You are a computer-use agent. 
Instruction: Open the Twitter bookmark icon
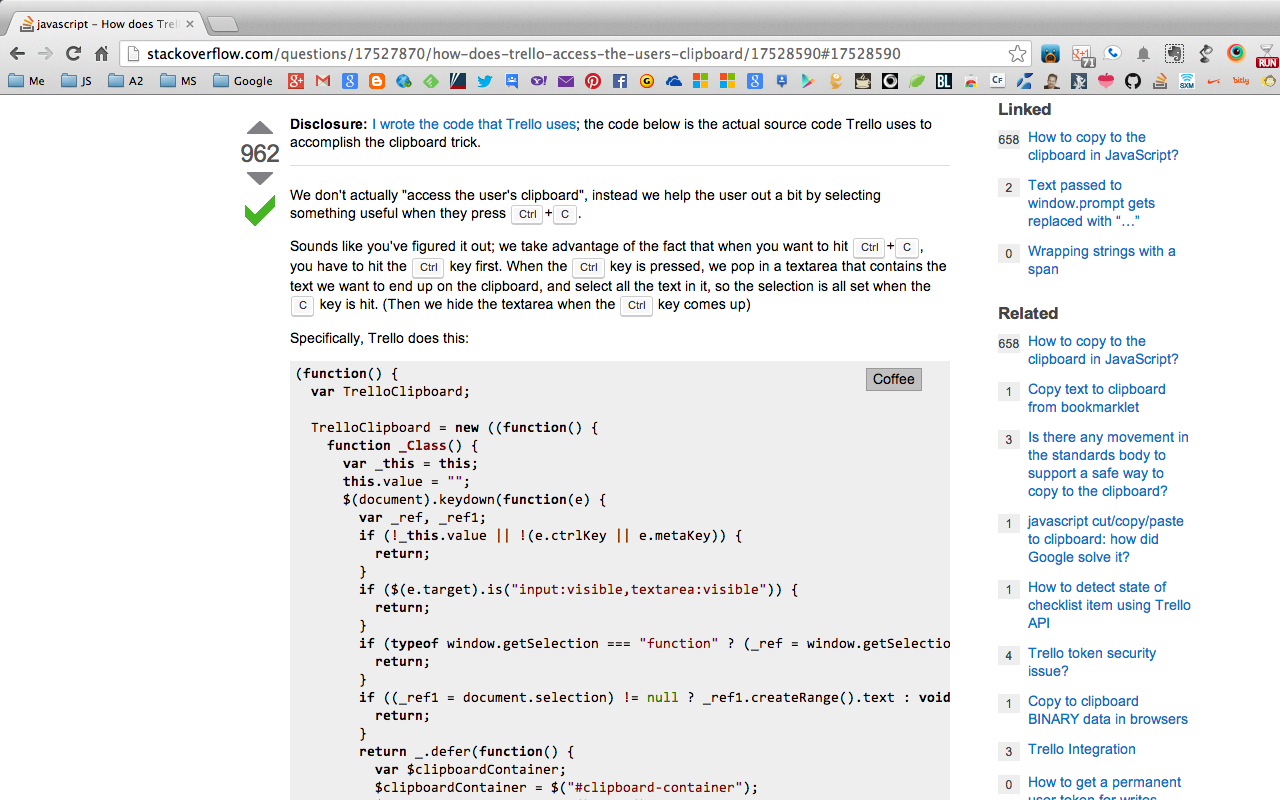(x=485, y=81)
